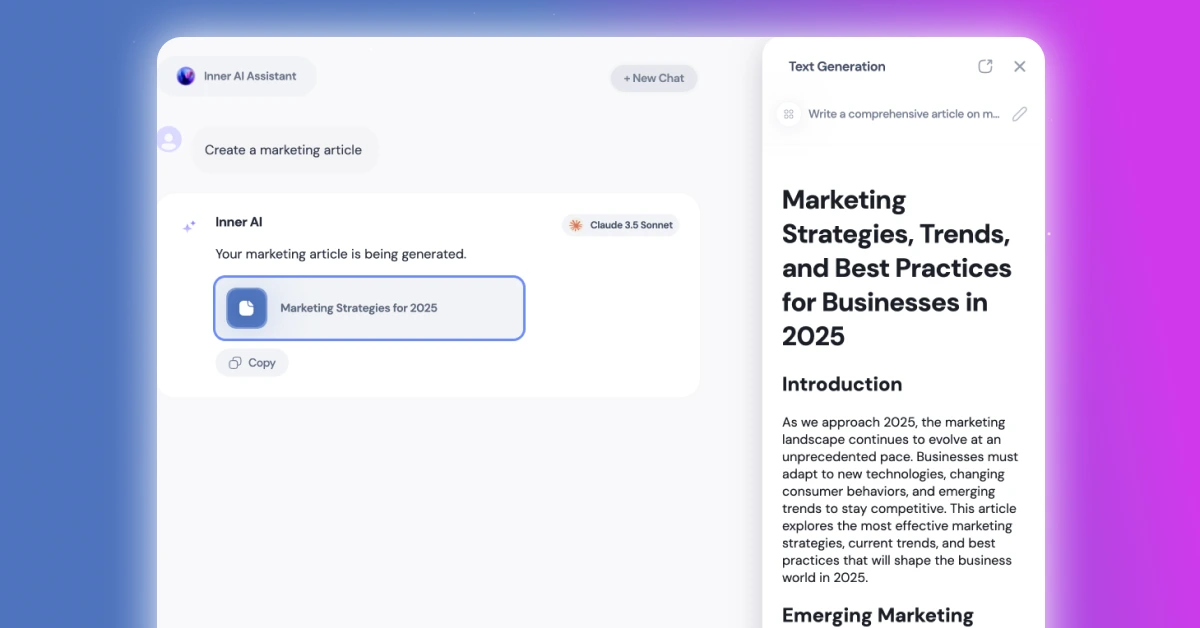Image resolution: width=1200 pixels, height=628 pixels.
Task: Click the 'Write a comprehensive article' prompt field
Action: tap(904, 114)
